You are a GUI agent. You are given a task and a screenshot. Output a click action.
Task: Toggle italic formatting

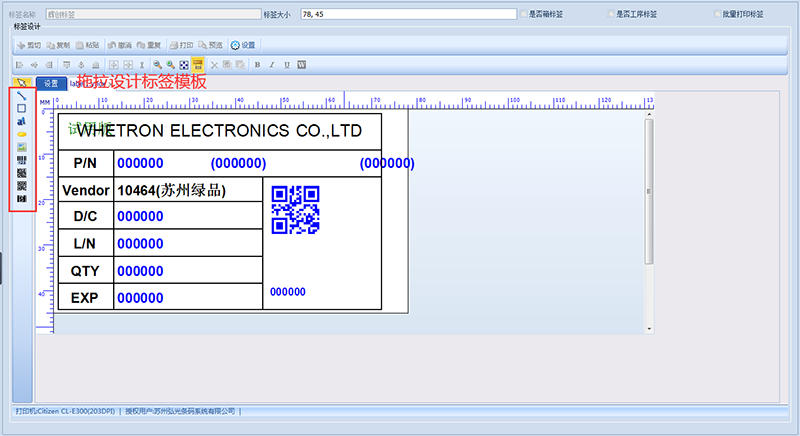point(272,65)
